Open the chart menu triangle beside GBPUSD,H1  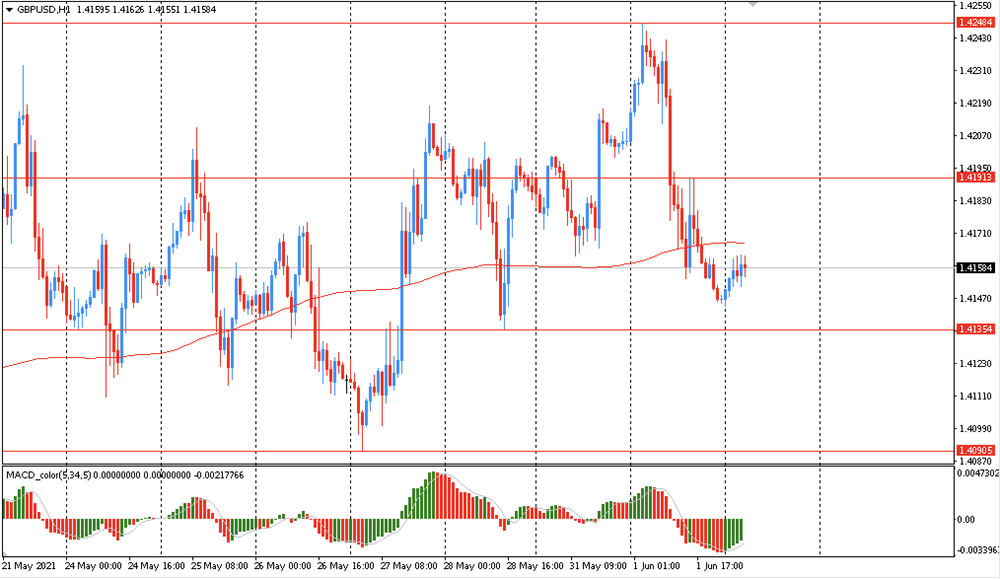(9, 10)
